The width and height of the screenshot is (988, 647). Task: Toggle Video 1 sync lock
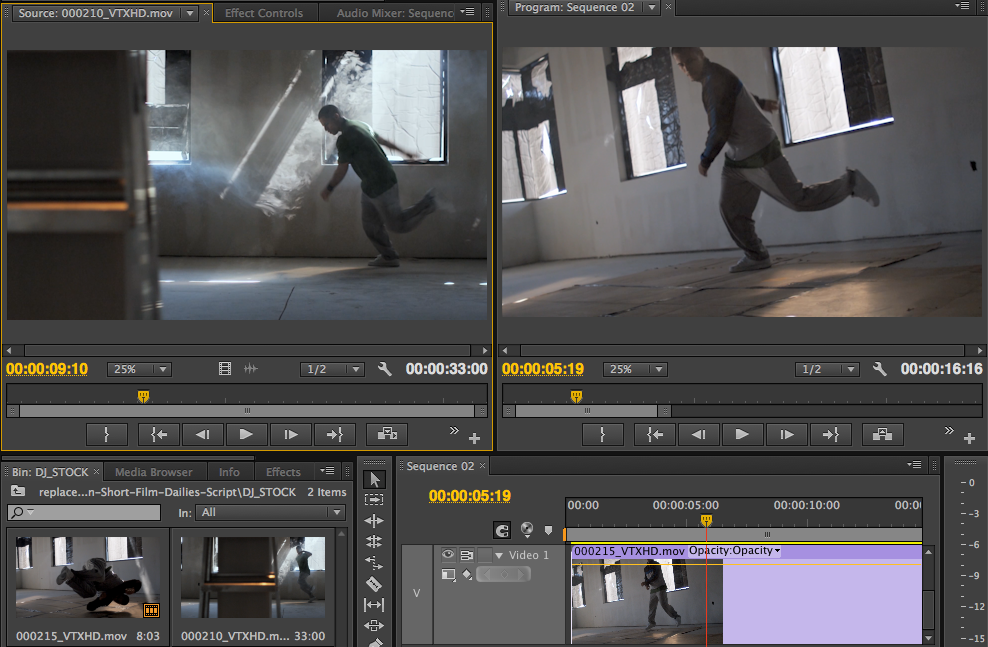(x=466, y=555)
